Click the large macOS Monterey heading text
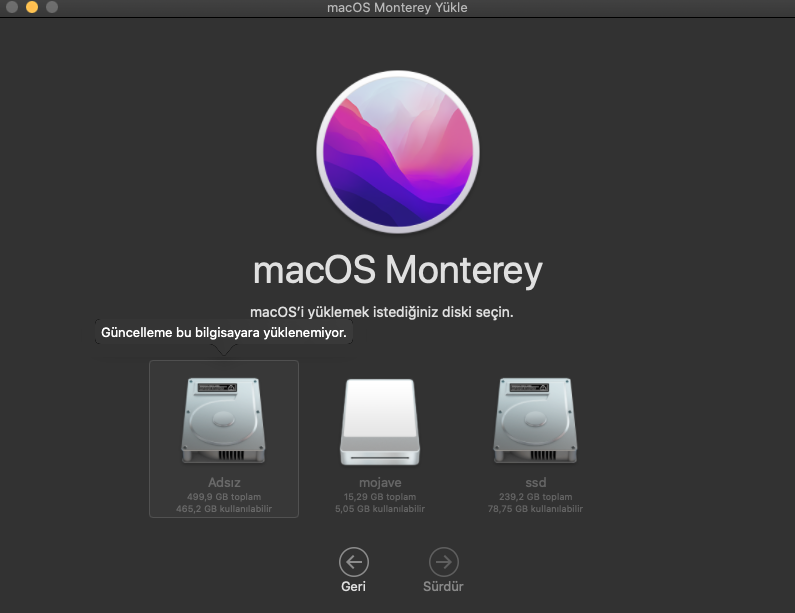Screen dimensions: 795x613 click(397, 270)
